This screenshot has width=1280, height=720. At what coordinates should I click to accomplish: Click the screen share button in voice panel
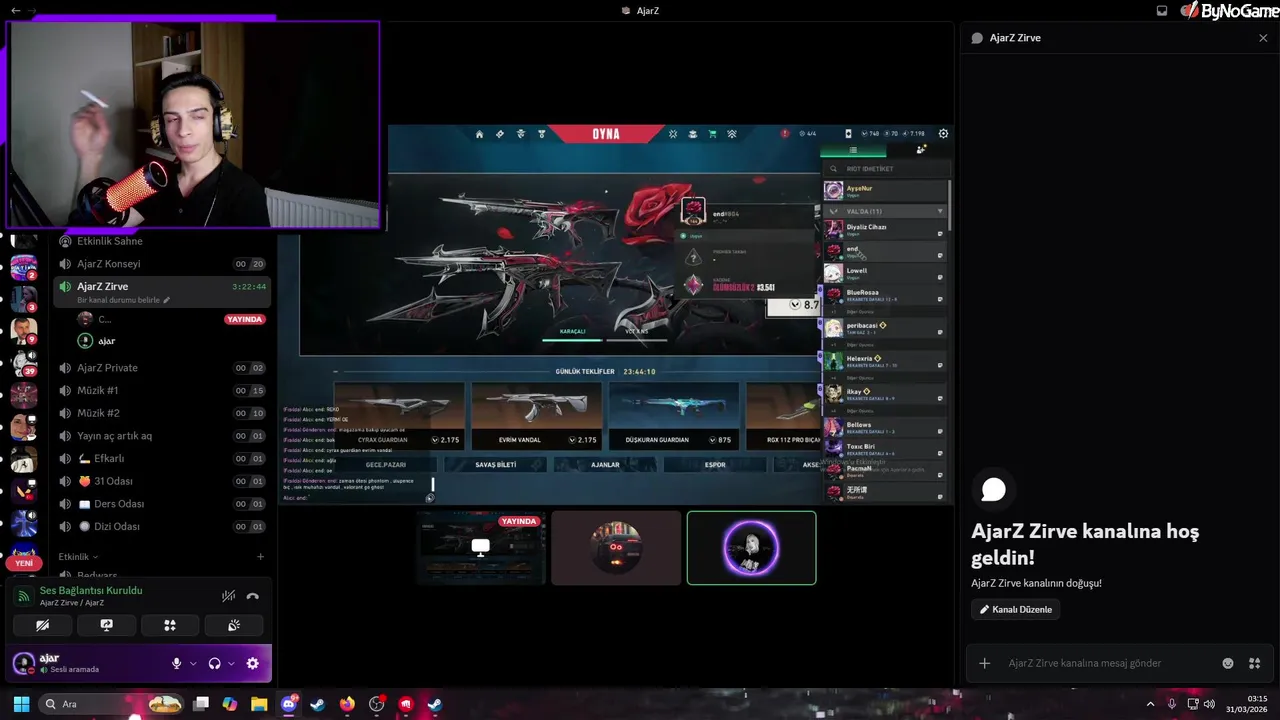106,625
